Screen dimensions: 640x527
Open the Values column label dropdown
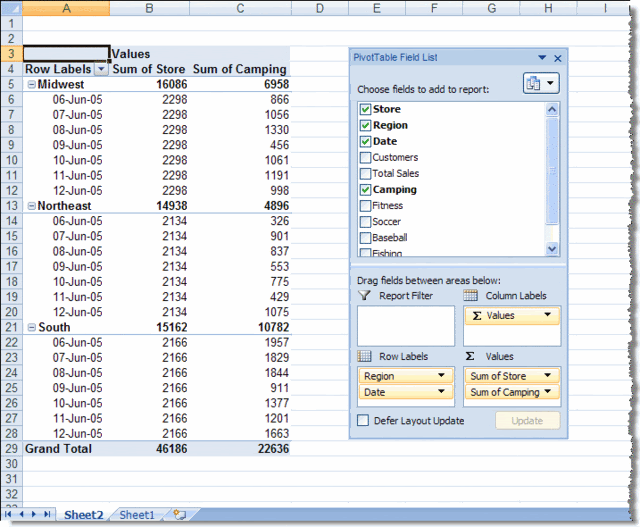click(548, 315)
